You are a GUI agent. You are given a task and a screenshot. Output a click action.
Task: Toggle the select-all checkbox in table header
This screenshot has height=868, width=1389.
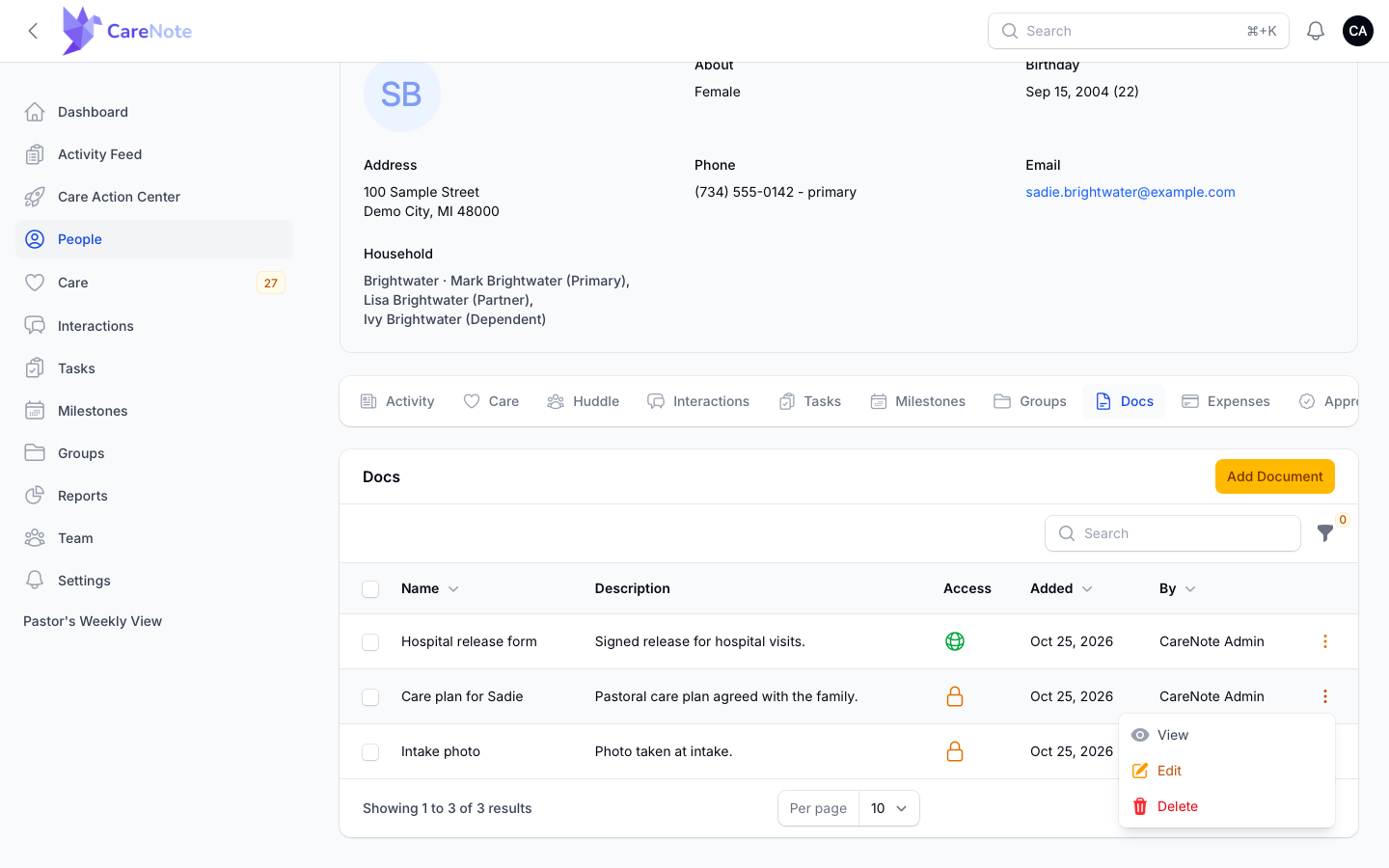pos(370,589)
